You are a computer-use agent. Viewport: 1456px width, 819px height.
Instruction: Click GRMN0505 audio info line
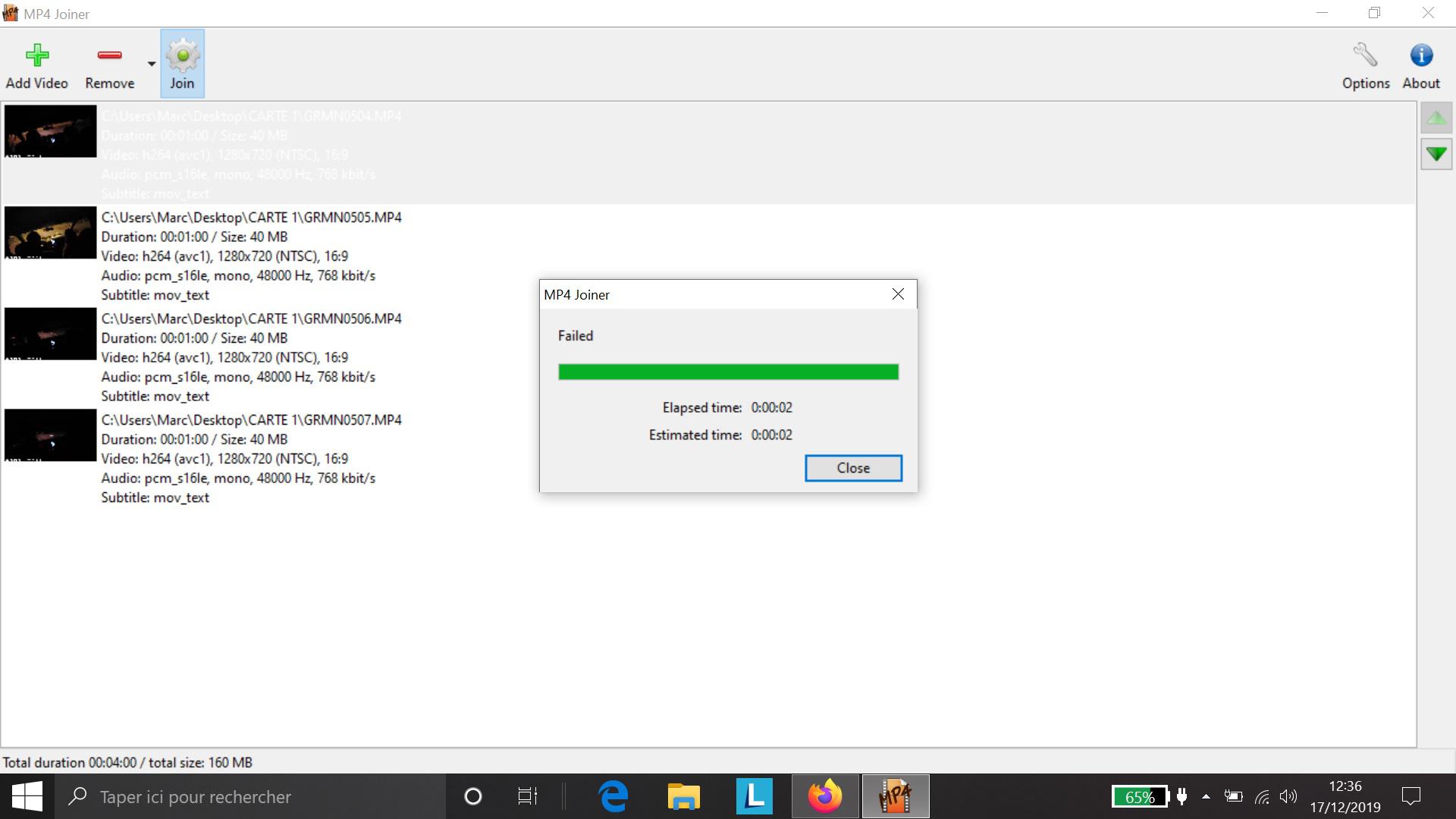[x=238, y=276]
